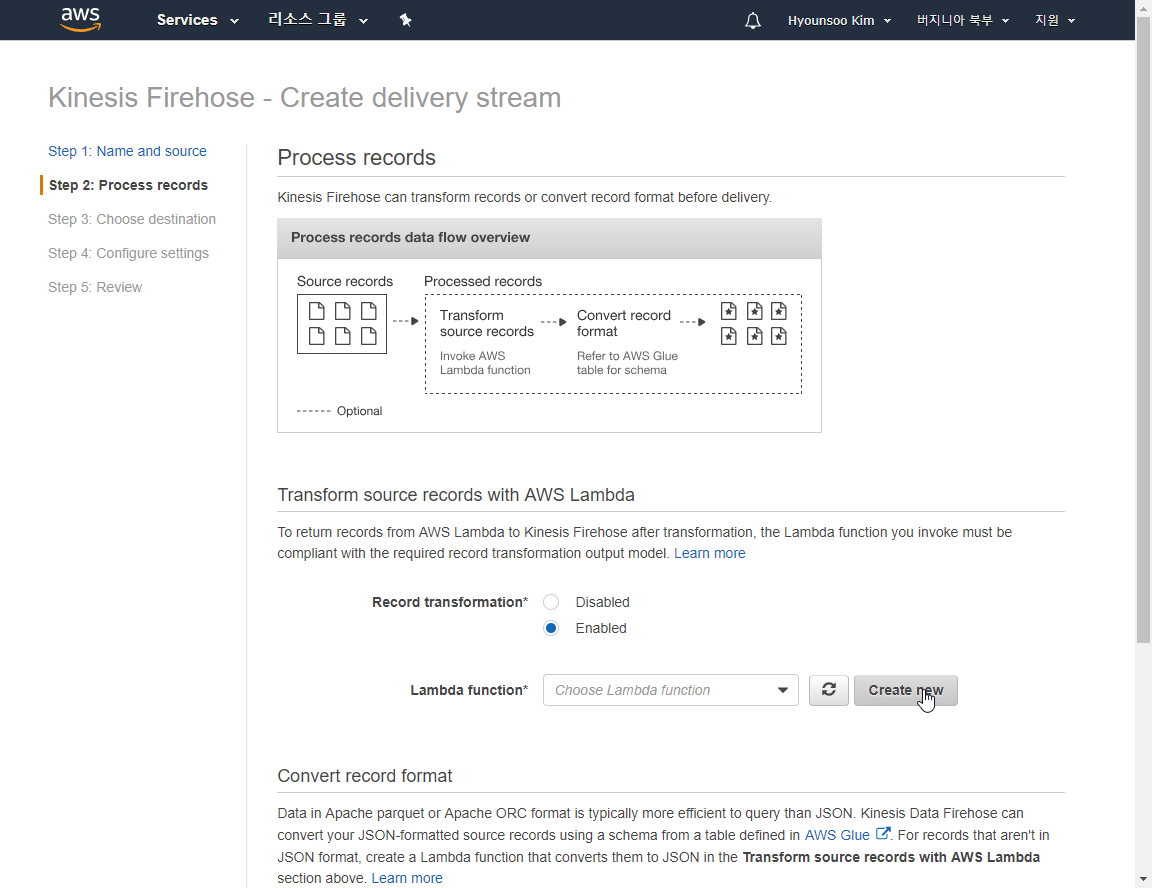The image size is (1152, 888).
Task: Open the Hyounsoo Kim account menu
Action: [x=839, y=21]
